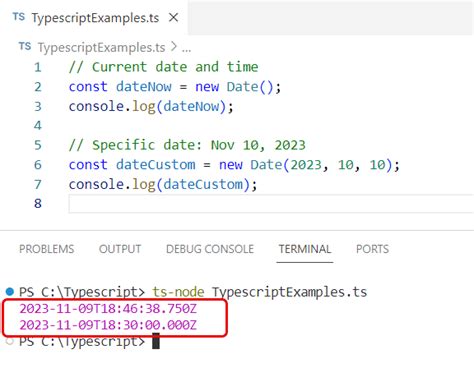The width and height of the screenshot is (474, 368).
Task: Switch to the OUTPUT panel tab
Action: [120, 249]
